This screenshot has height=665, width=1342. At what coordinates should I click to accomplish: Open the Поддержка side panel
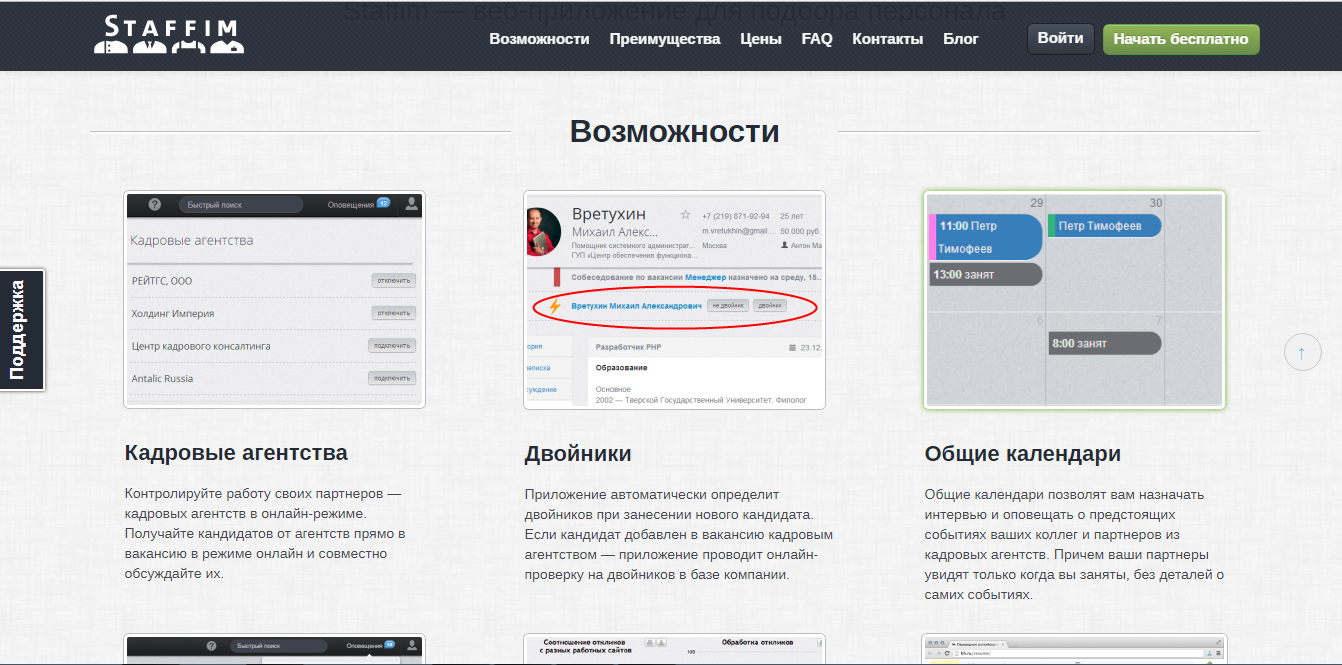click(20, 330)
